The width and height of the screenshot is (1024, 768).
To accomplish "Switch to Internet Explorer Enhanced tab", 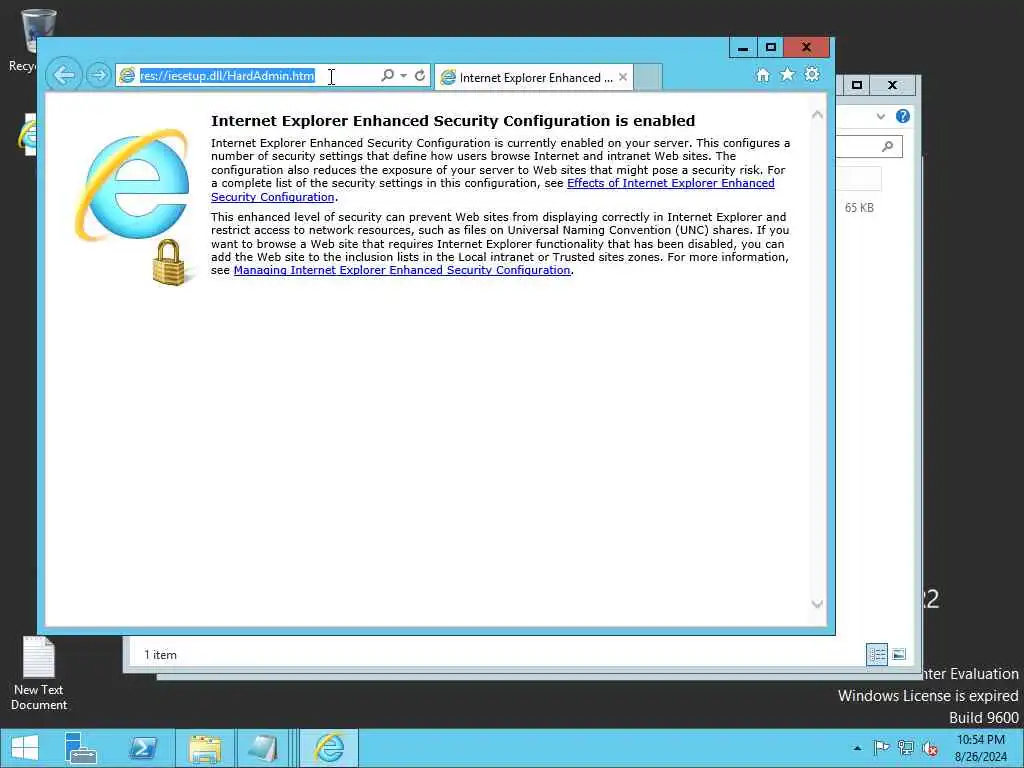I will point(534,78).
